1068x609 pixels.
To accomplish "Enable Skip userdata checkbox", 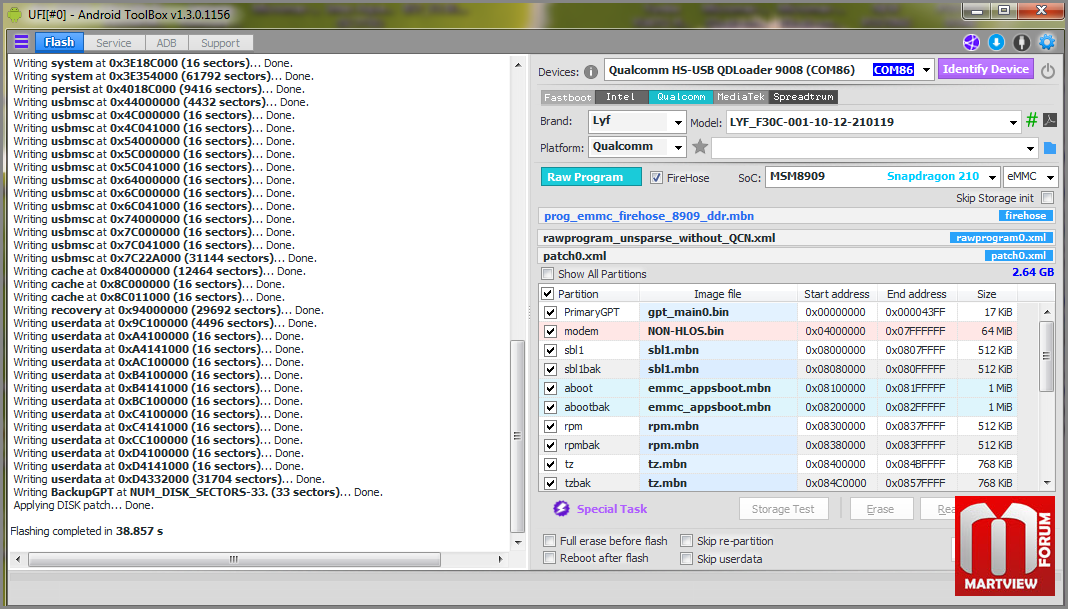I will click(x=687, y=559).
